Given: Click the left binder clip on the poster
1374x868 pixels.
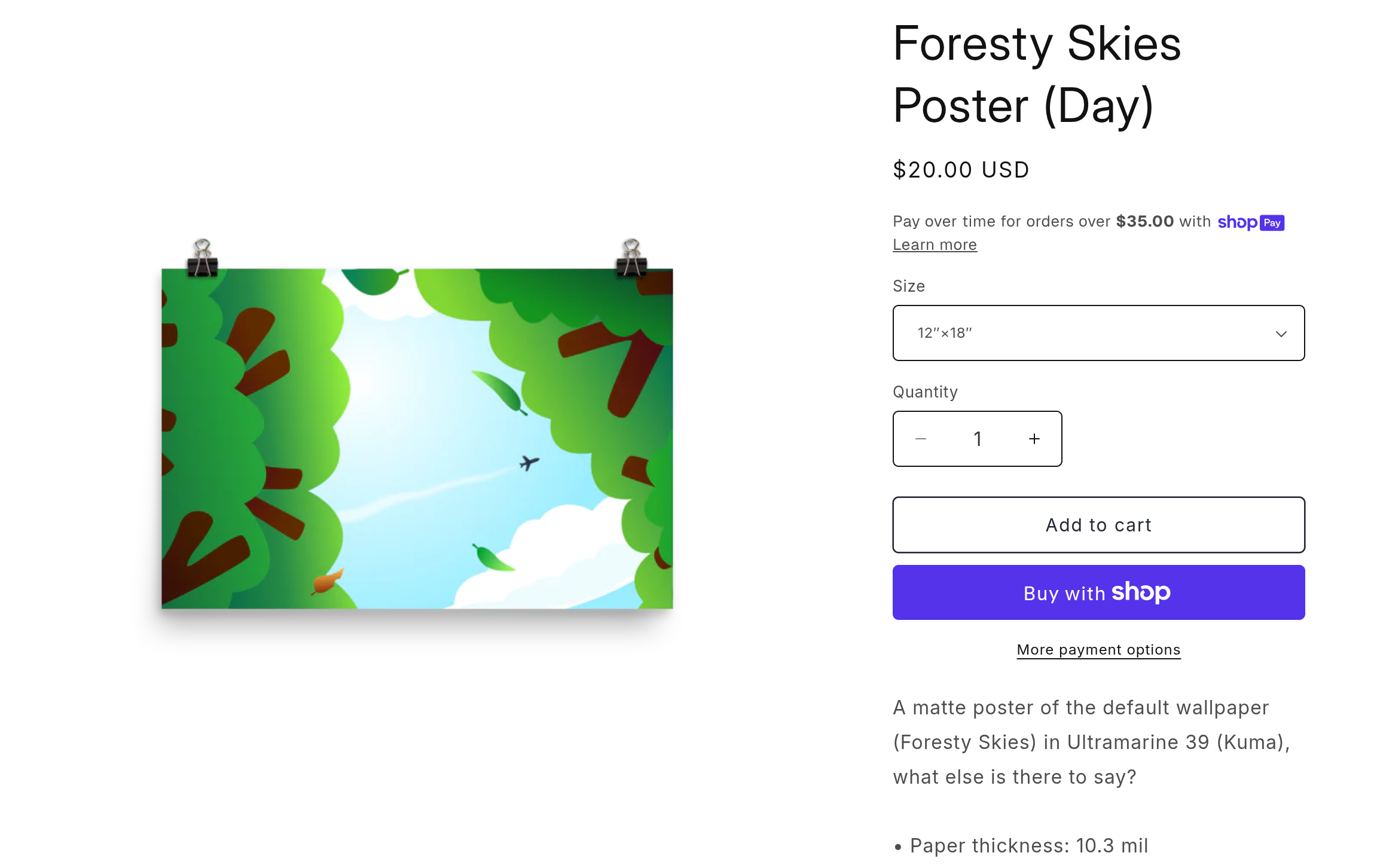Looking at the screenshot, I should [203, 258].
